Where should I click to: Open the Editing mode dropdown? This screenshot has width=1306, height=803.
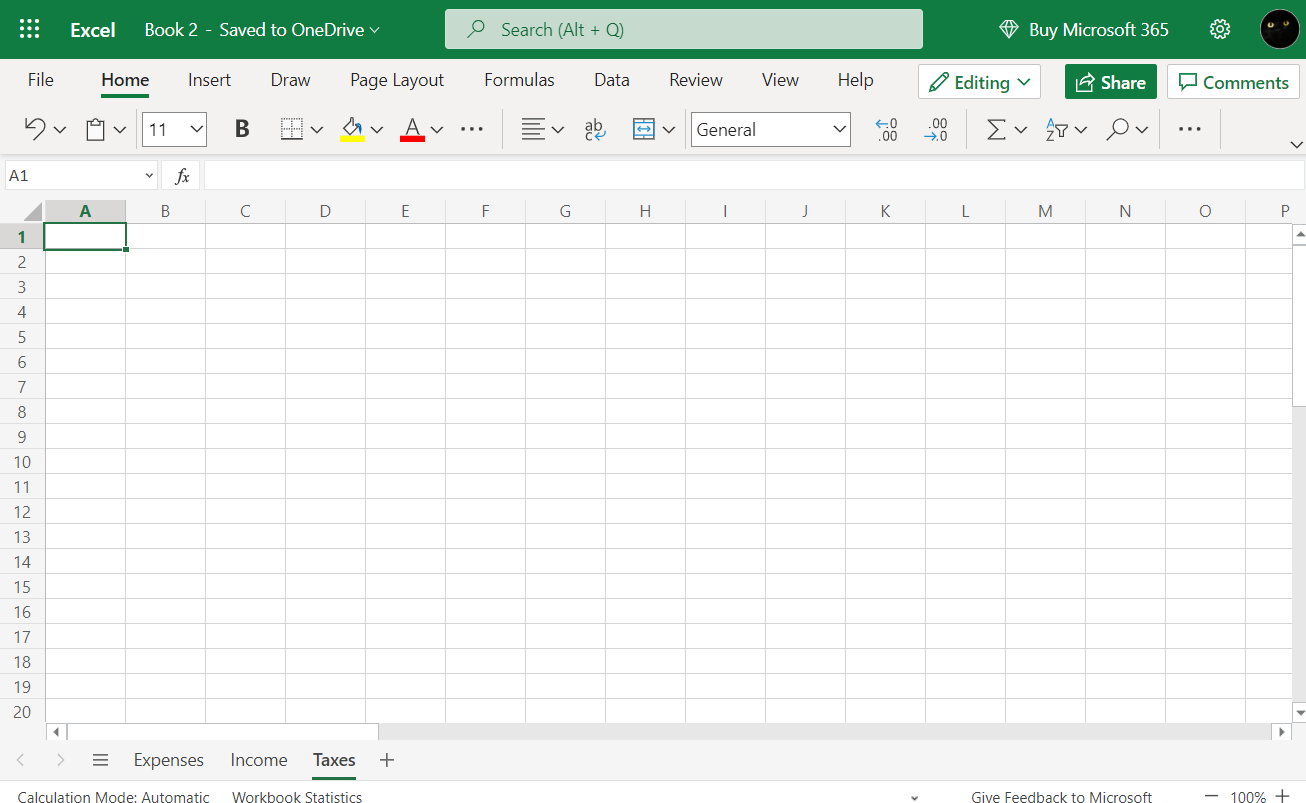point(978,81)
